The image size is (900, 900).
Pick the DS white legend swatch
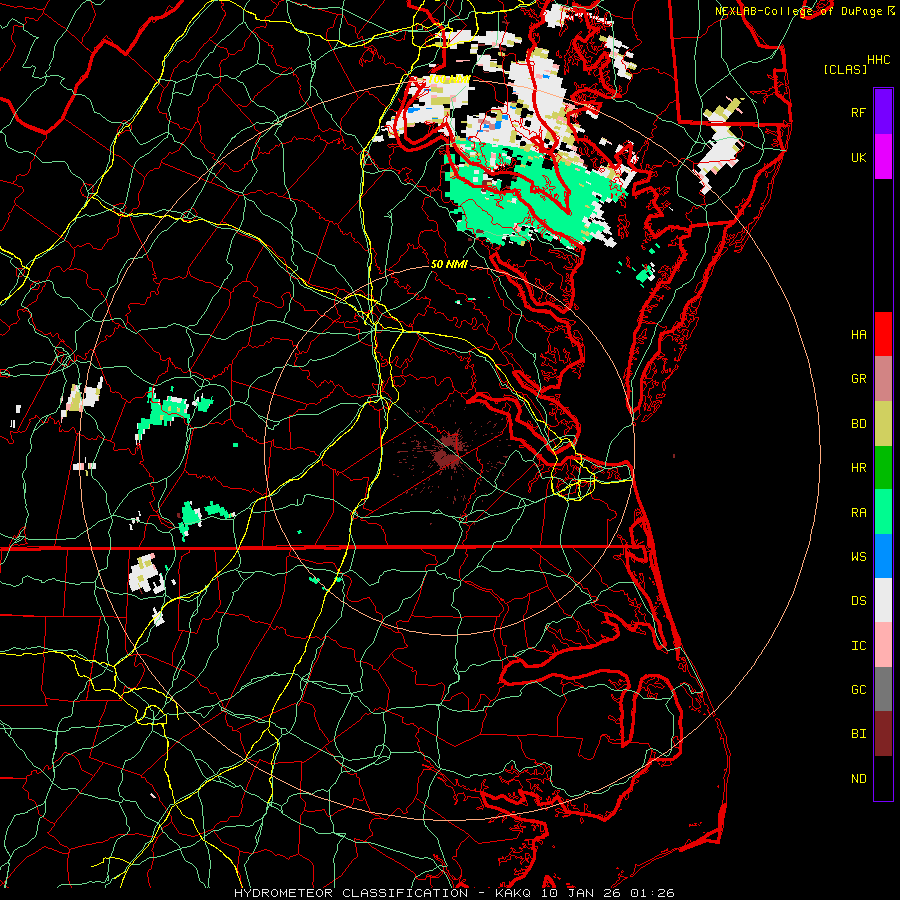coord(883,600)
